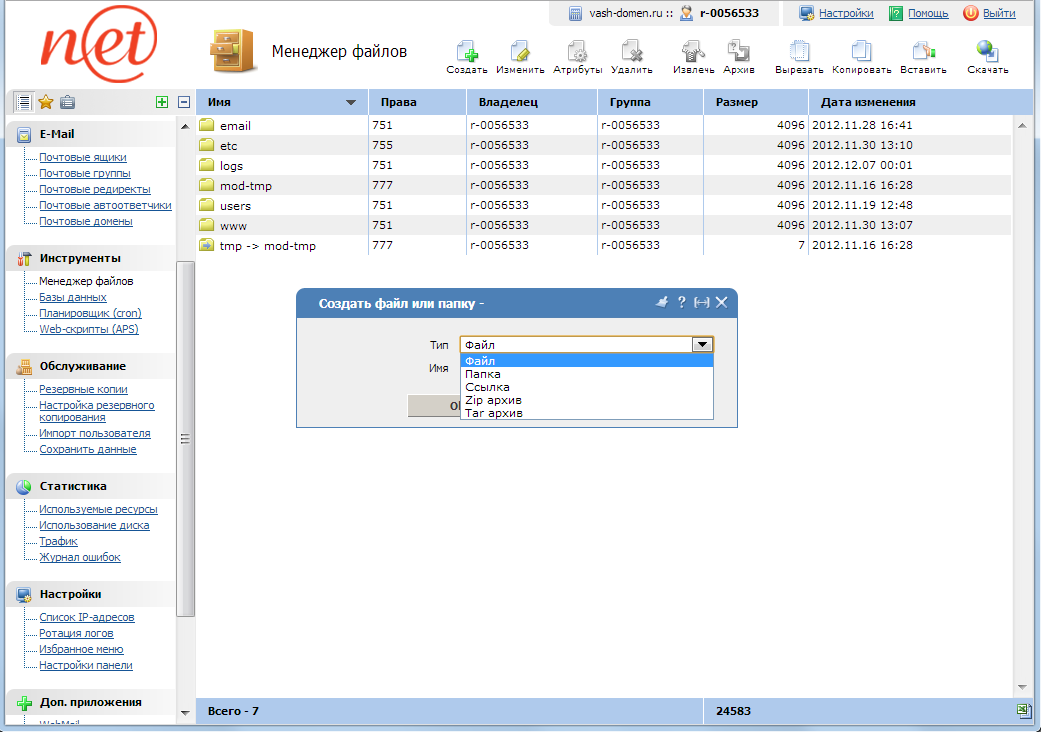Click the Извлечь (Extract) toolbar icon
1041x732 pixels.
pyautogui.click(x=693, y=53)
